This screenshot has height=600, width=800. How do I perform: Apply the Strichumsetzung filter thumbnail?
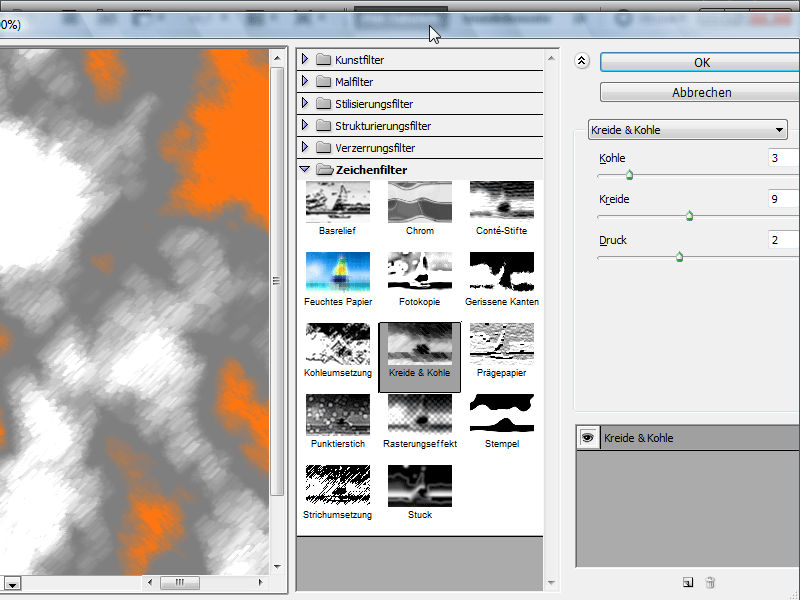pyautogui.click(x=338, y=485)
